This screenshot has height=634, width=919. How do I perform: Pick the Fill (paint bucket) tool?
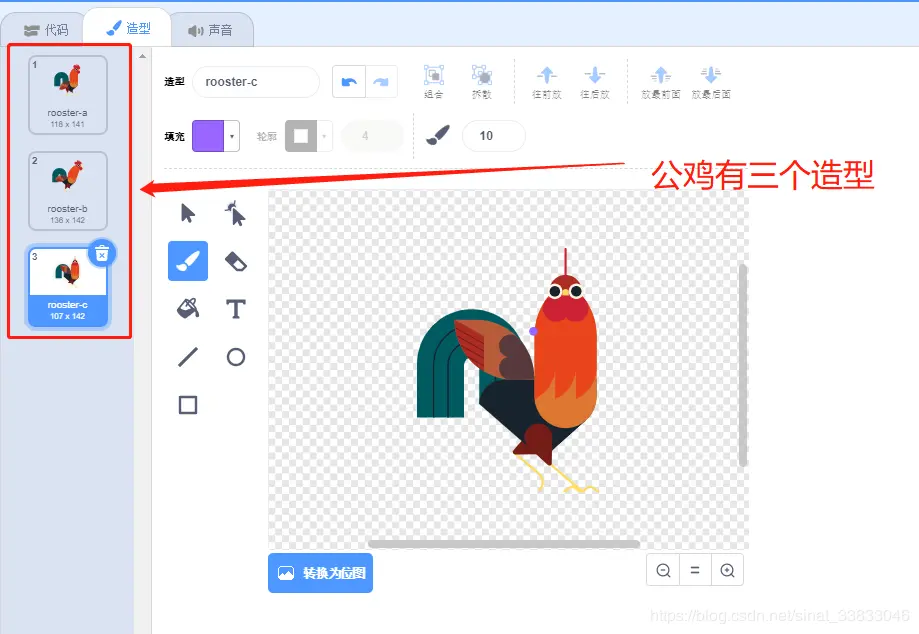pos(188,309)
